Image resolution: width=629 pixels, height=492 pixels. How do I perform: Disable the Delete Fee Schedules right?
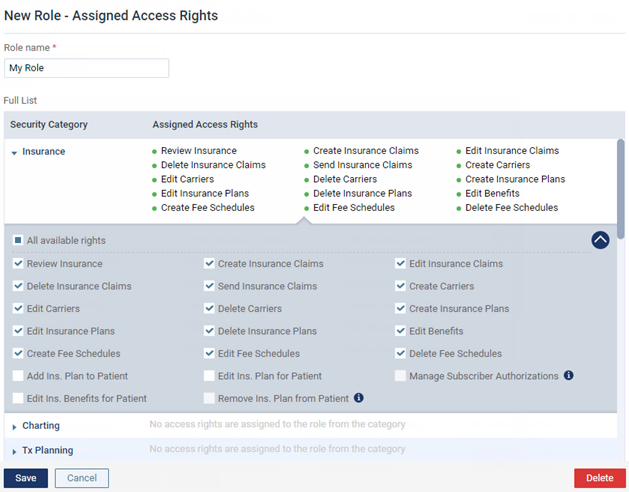click(x=401, y=353)
